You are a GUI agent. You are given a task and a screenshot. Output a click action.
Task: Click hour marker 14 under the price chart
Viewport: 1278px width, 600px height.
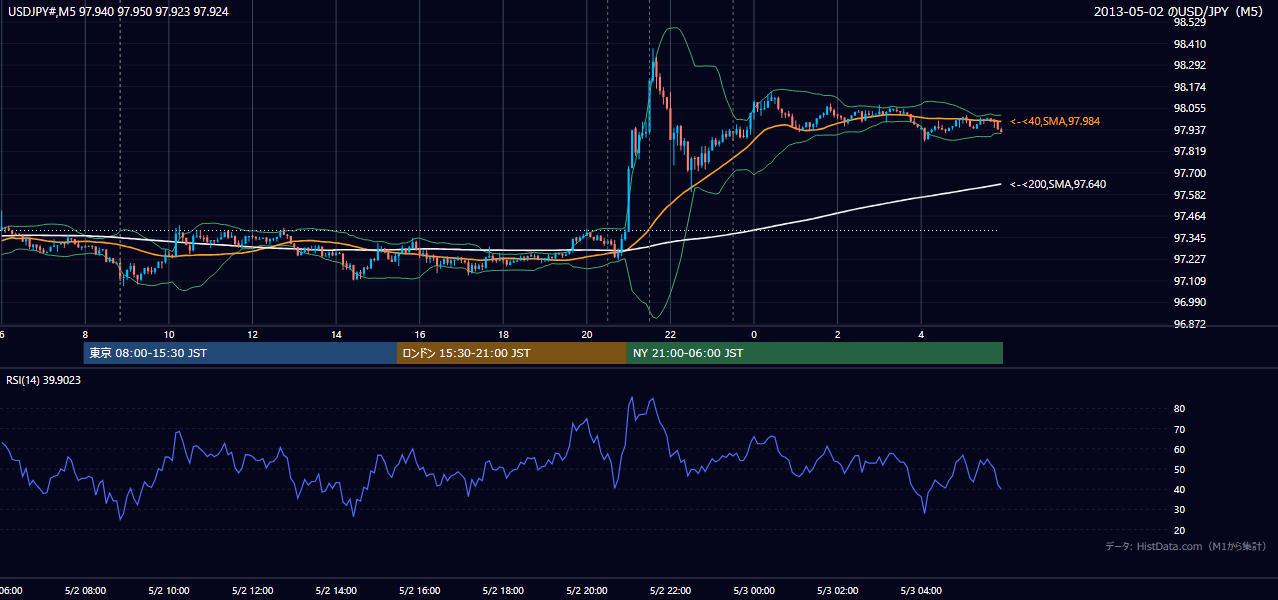(x=336, y=335)
